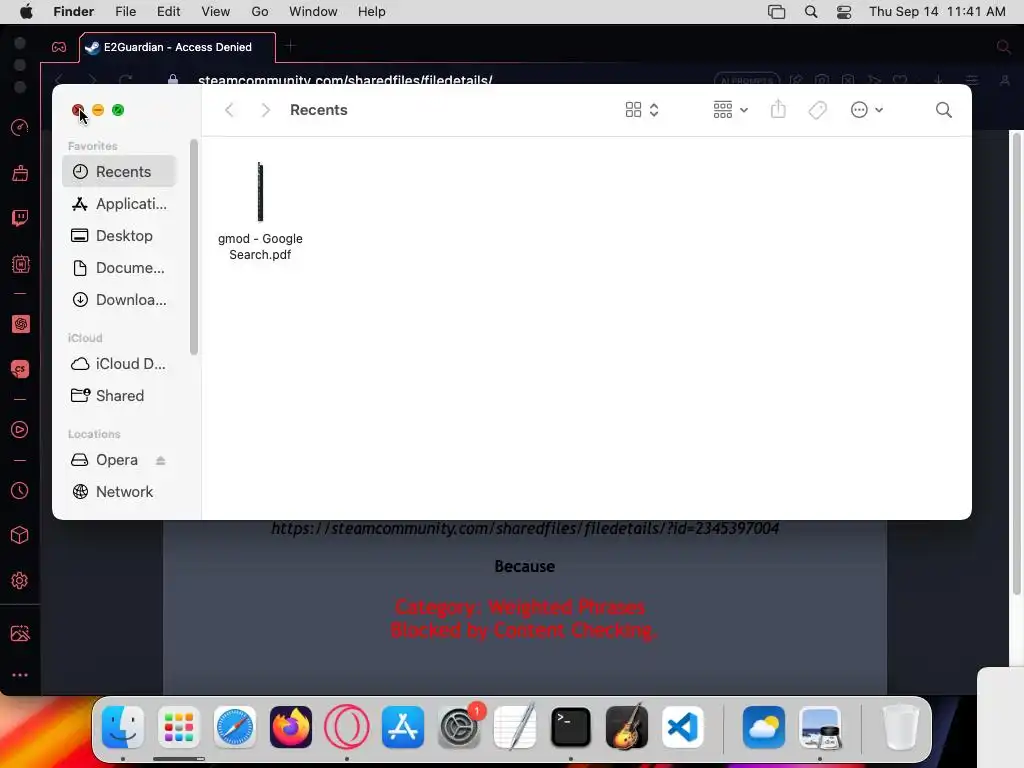The height and width of the screenshot is (768, 1024).
Task: Select gmod - Google Search.pdf thumbnail
Action: [260, 192]
